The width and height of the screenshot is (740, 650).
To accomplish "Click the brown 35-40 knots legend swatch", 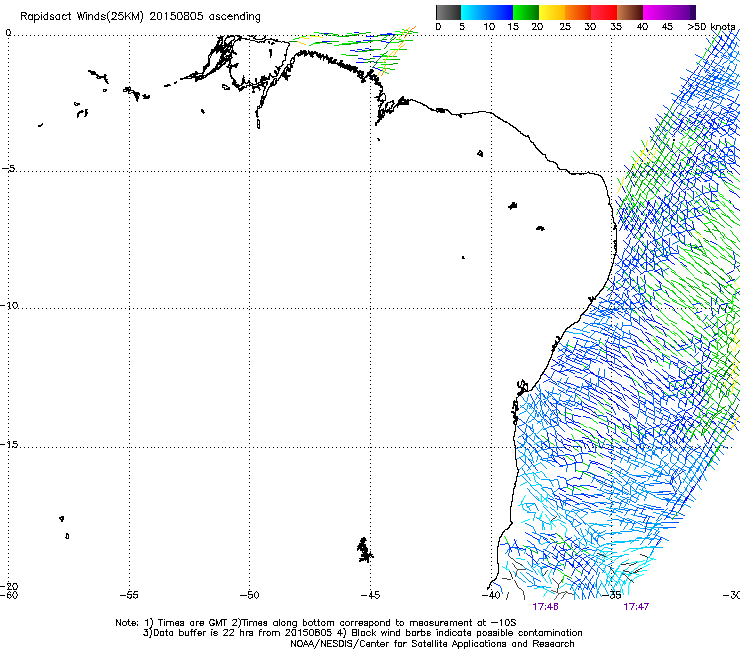I will (x=630, y=12).
